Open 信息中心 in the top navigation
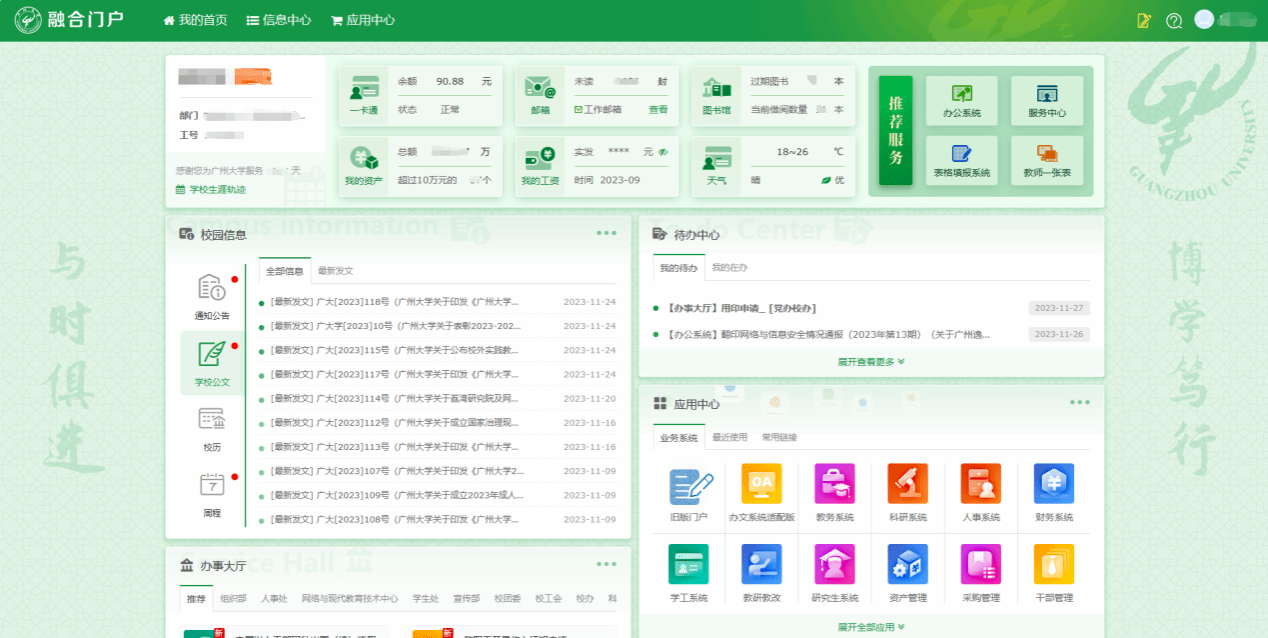This screenshot has width=1268, height=638. 279,20
